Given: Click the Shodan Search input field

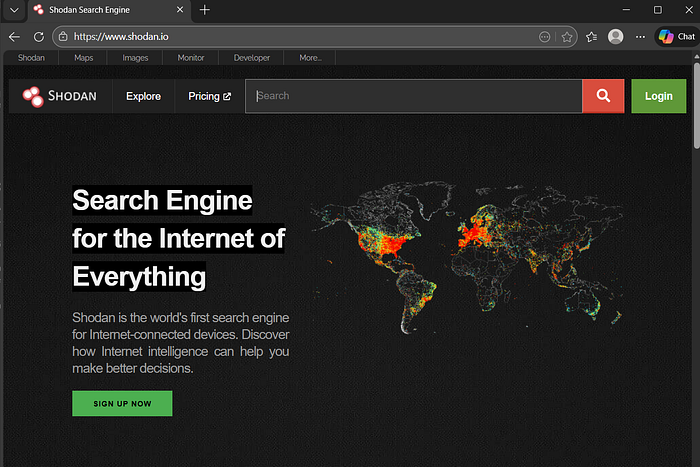Looking at the screenshot, I should pos(414,96).
